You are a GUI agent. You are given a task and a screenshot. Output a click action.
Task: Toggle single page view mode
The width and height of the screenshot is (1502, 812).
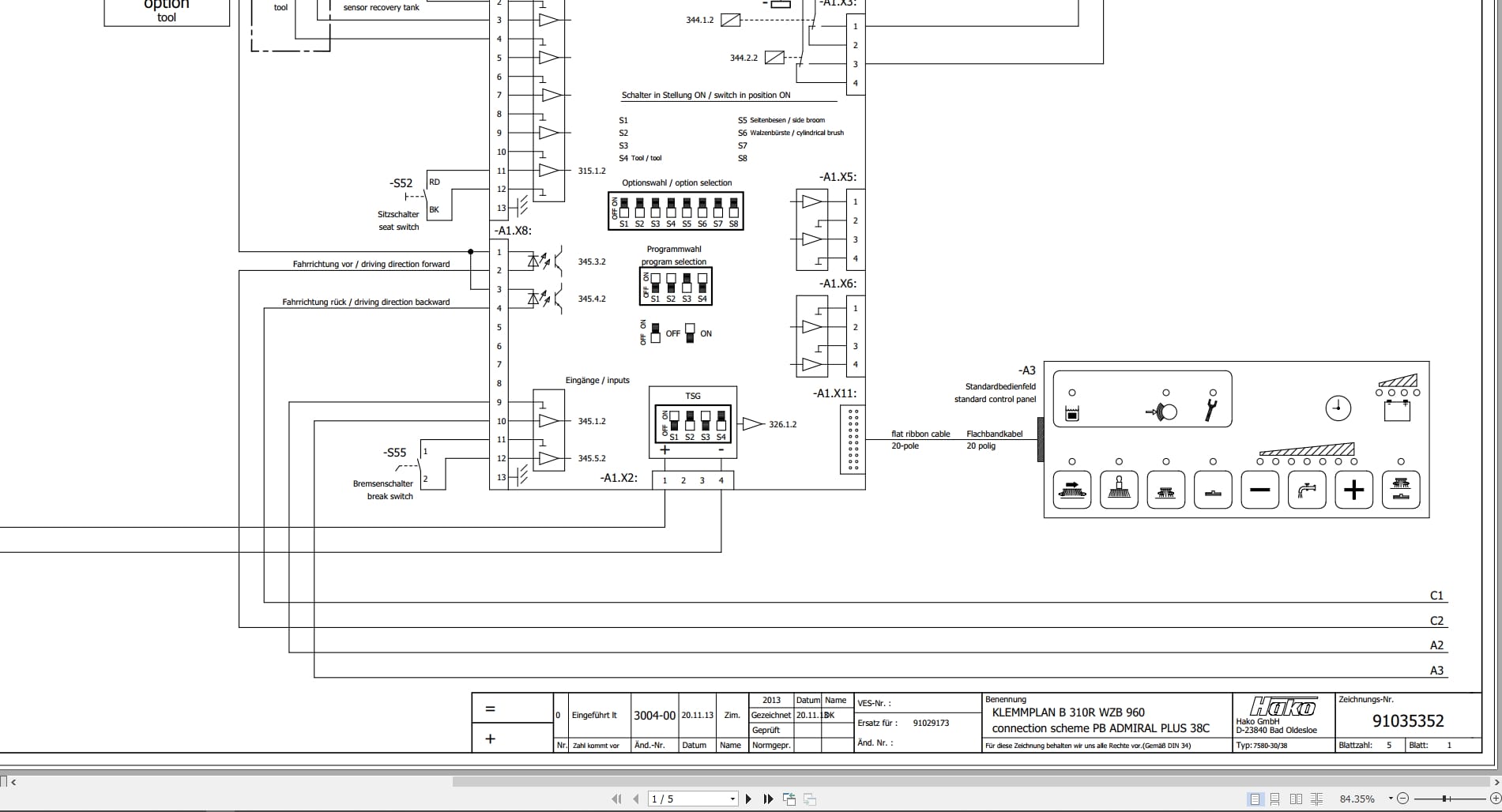(x=1255, y=799)
